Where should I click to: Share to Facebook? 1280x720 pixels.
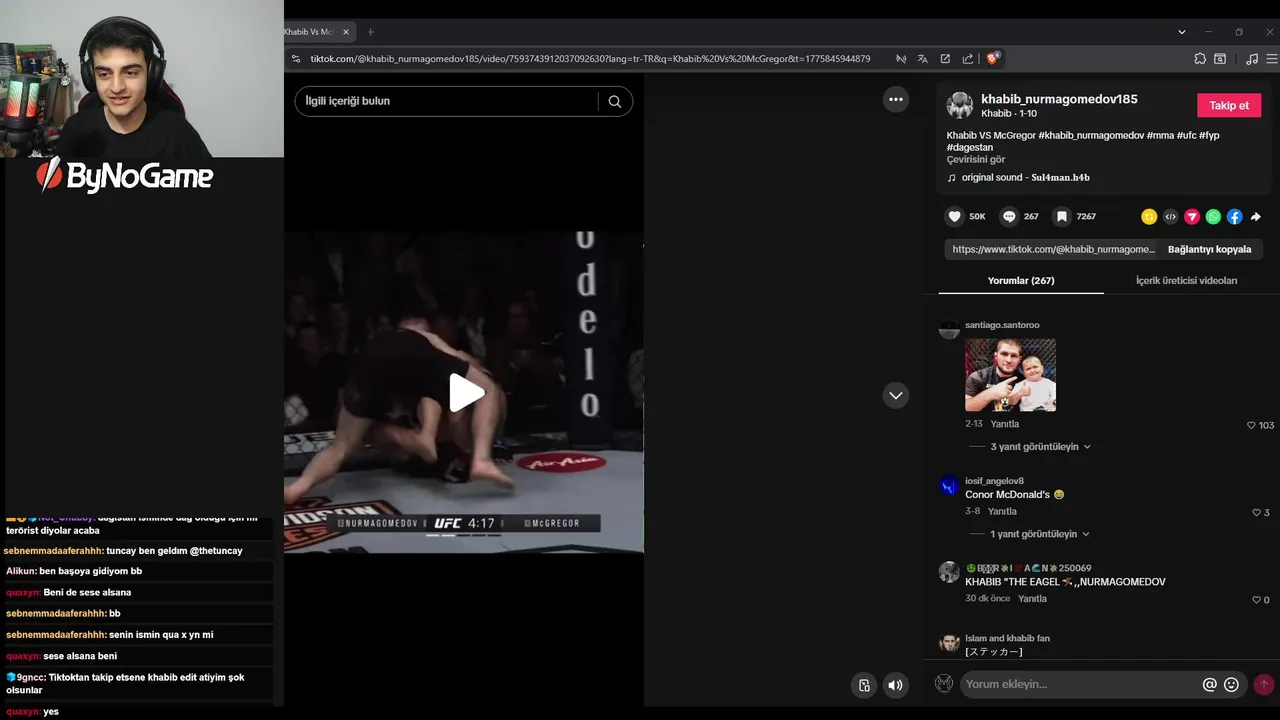click(x=1235, y=216)
